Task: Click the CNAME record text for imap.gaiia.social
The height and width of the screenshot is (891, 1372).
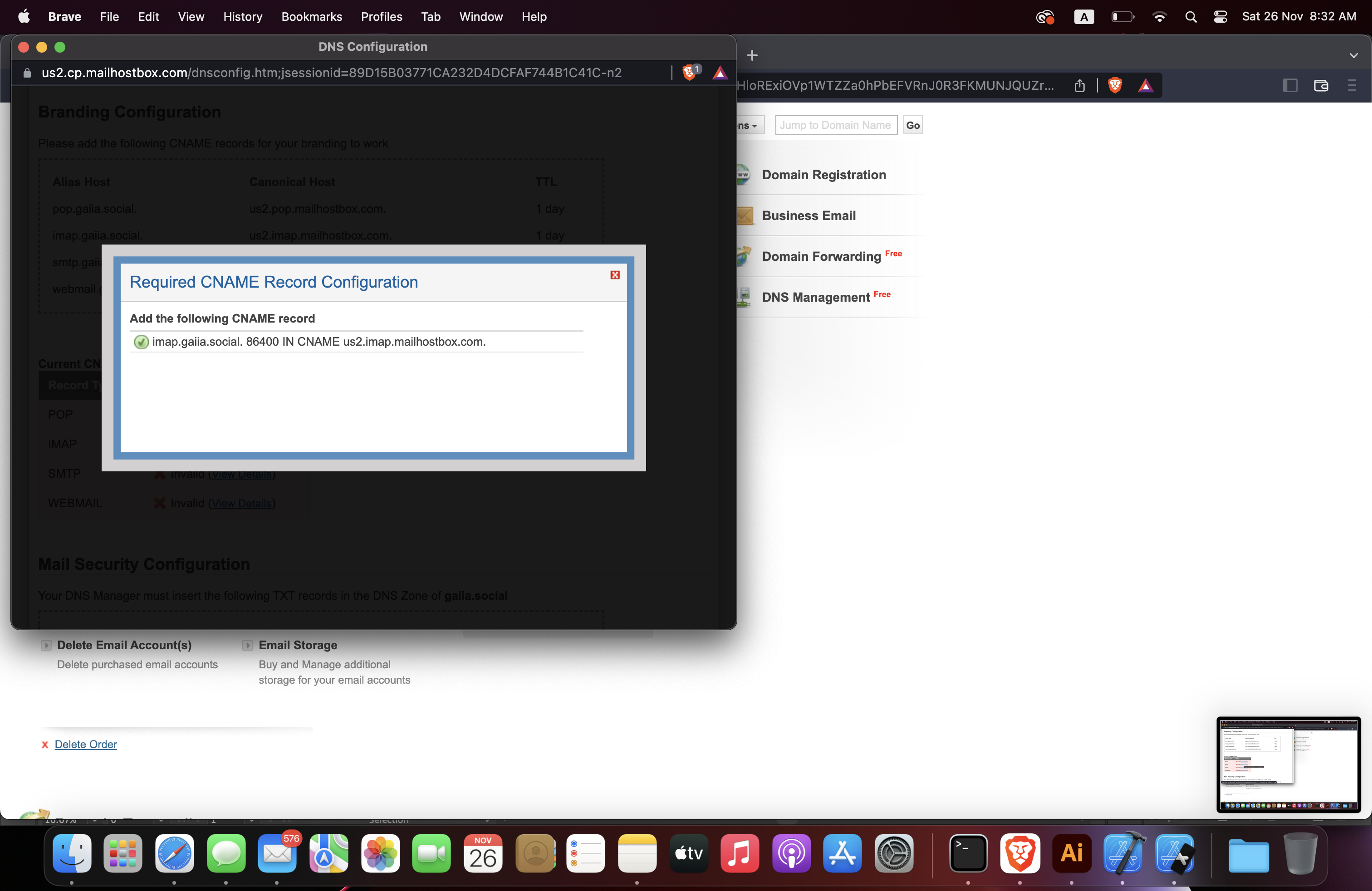Action: click(319, 342)
